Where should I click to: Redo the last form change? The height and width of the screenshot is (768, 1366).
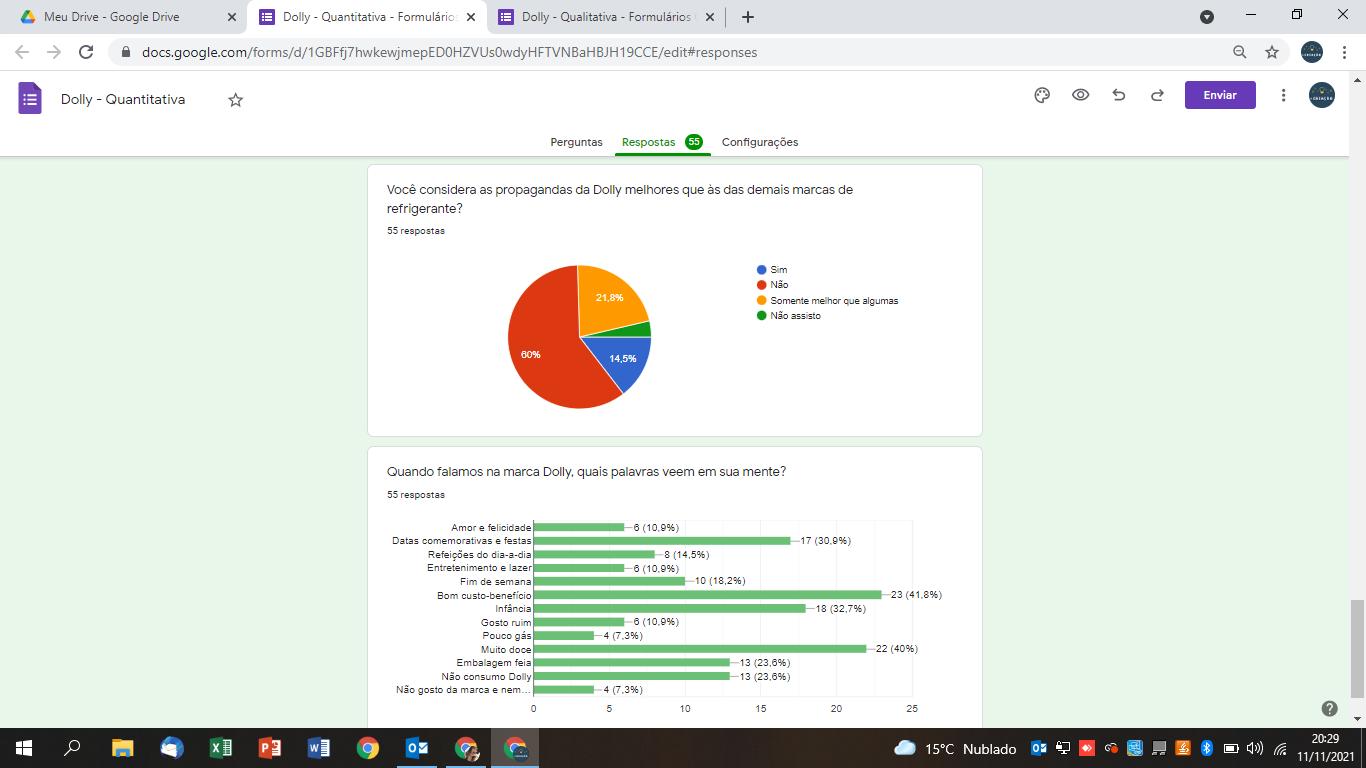tap(1157, 95)
